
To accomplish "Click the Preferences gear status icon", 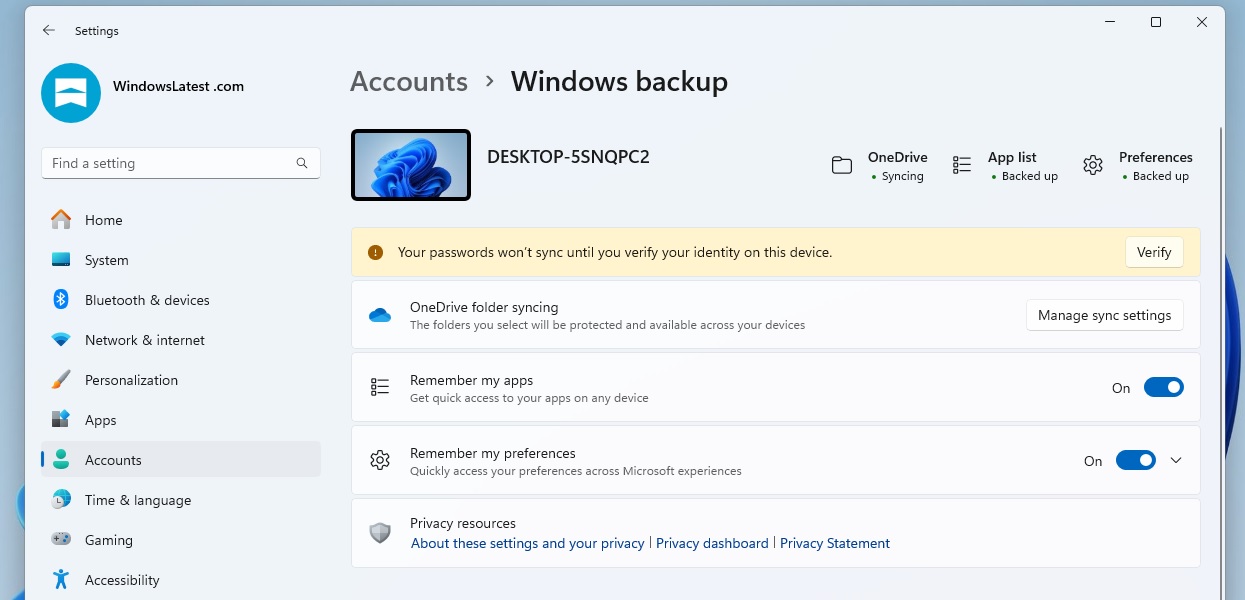I will pyautogui.click(x=1093, y=166).
